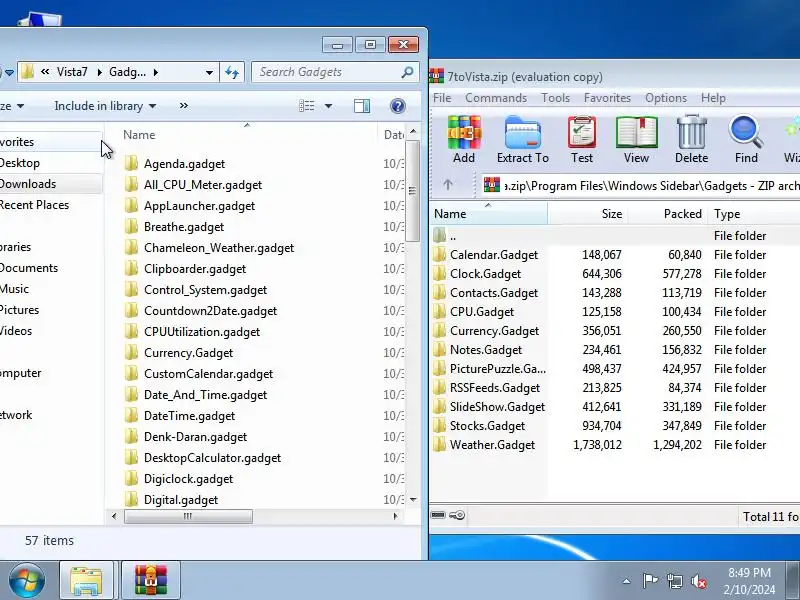800x600 pixels.
Task: Open the WinRAR Help menu
Action: coord(713,98)
